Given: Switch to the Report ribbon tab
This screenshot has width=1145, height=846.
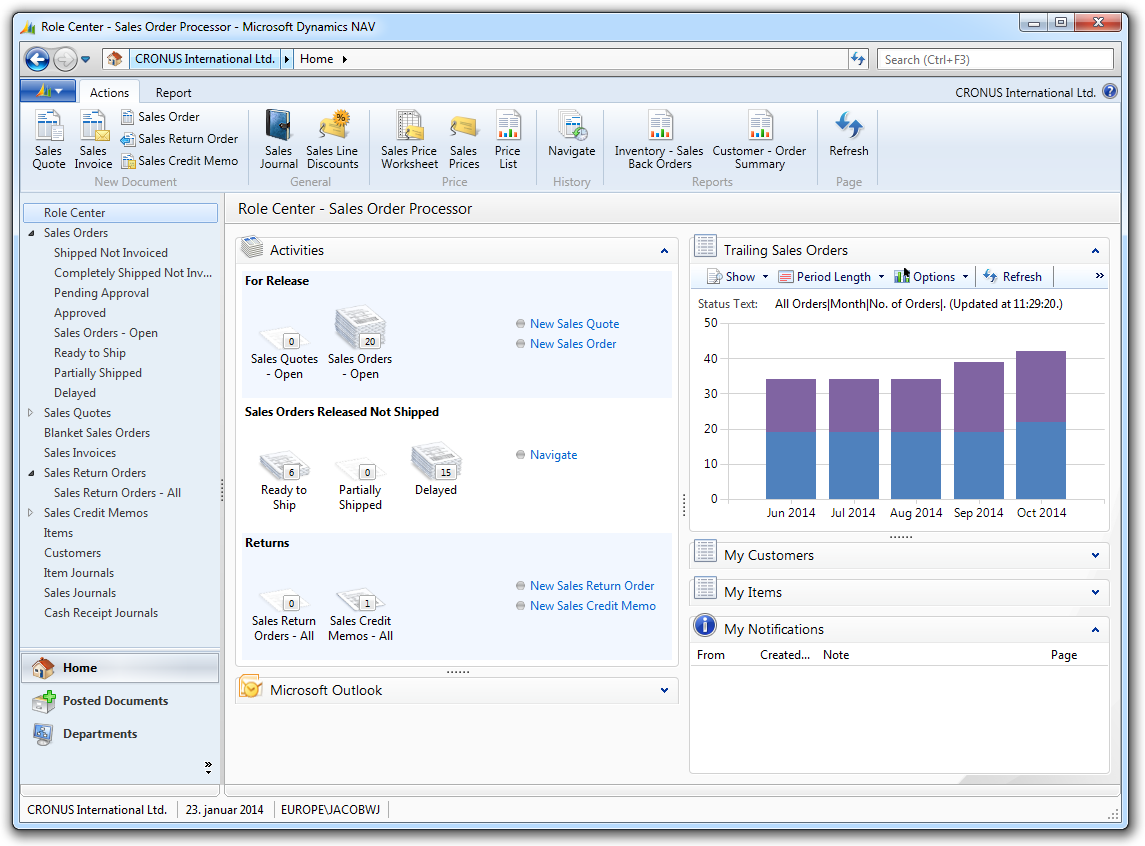Looking at the screenshot, I should coord(173,93).
